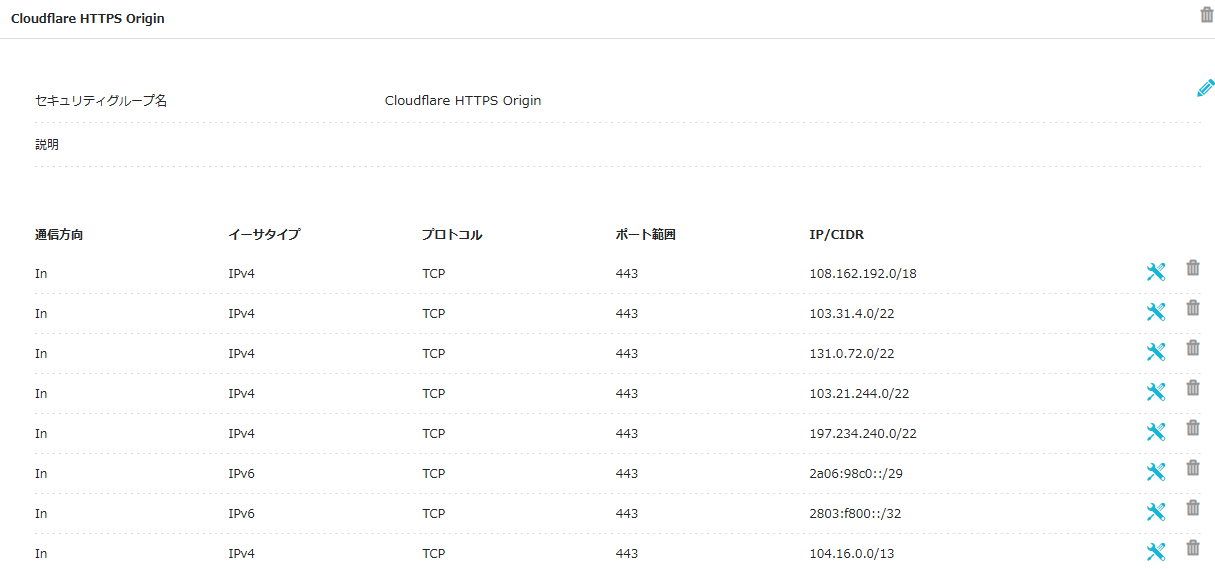
Task: Click port 443 in the 104.16.0.0/13 row
Action: point(627,553)
